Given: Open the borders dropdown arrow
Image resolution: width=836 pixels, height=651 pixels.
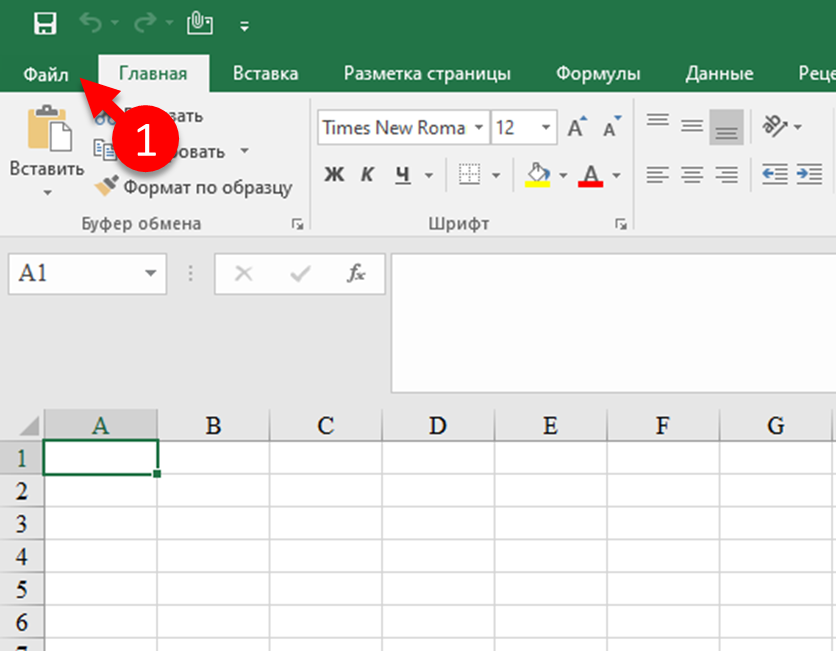Looking at the screenshot, I should point(496,175).
